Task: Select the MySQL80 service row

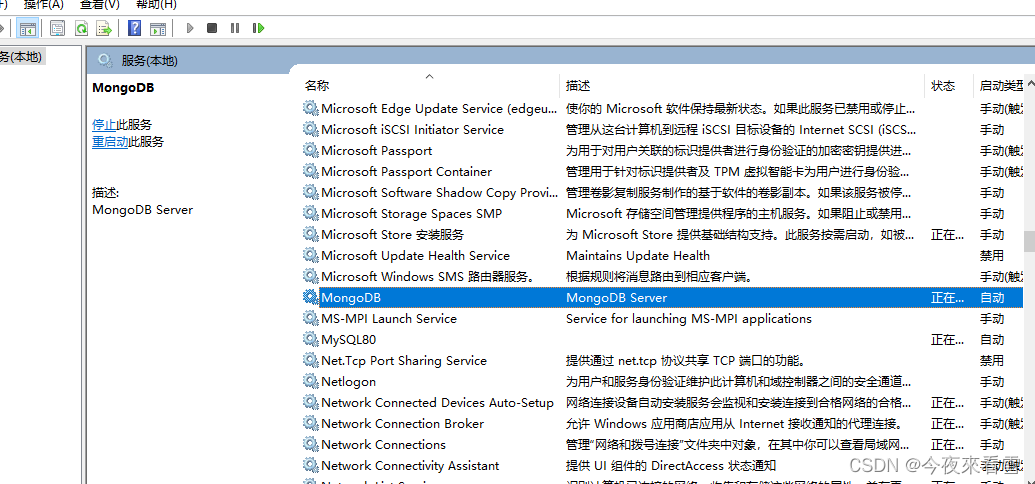Action: tap(348, 340)
